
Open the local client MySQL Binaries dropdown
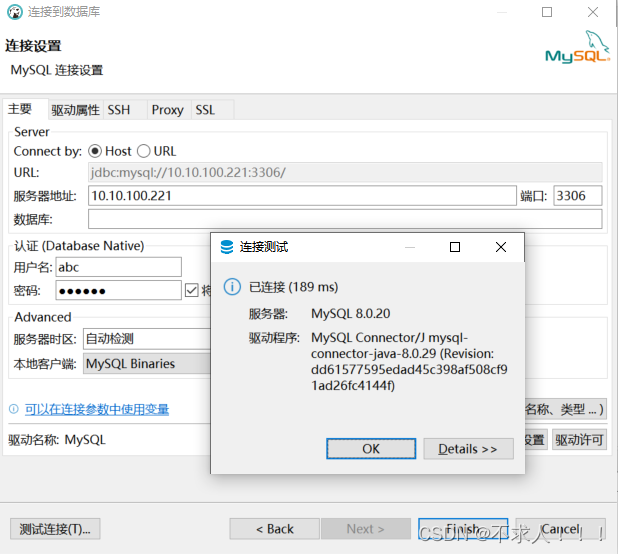[147, 364]
